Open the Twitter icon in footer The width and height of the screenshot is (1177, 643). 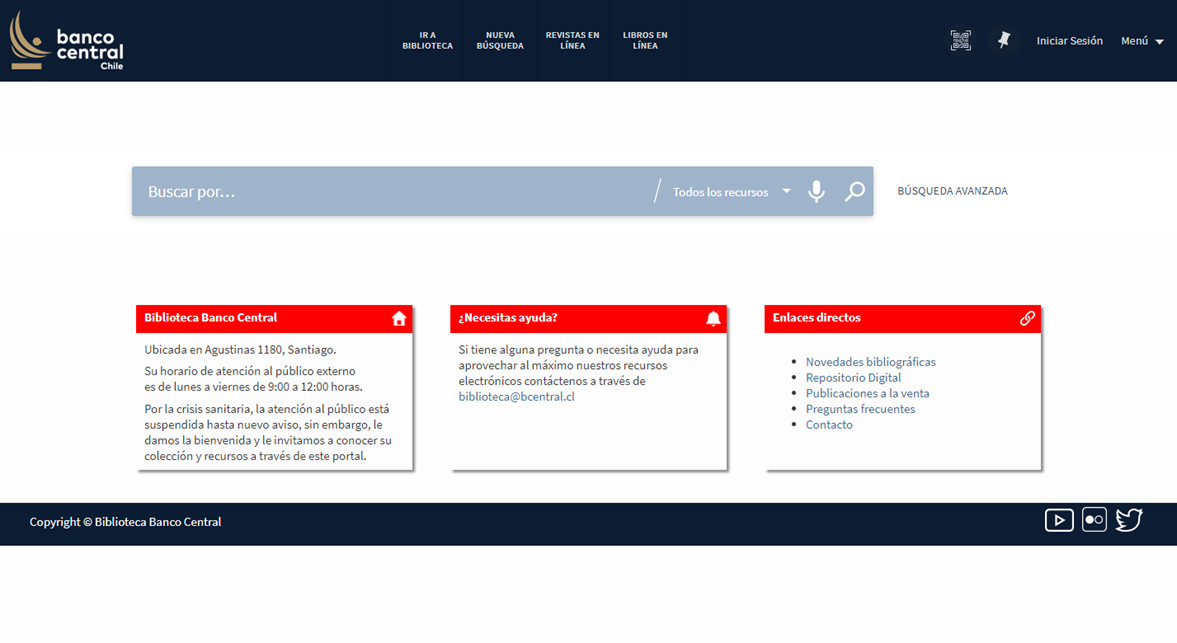point(1129,520)
